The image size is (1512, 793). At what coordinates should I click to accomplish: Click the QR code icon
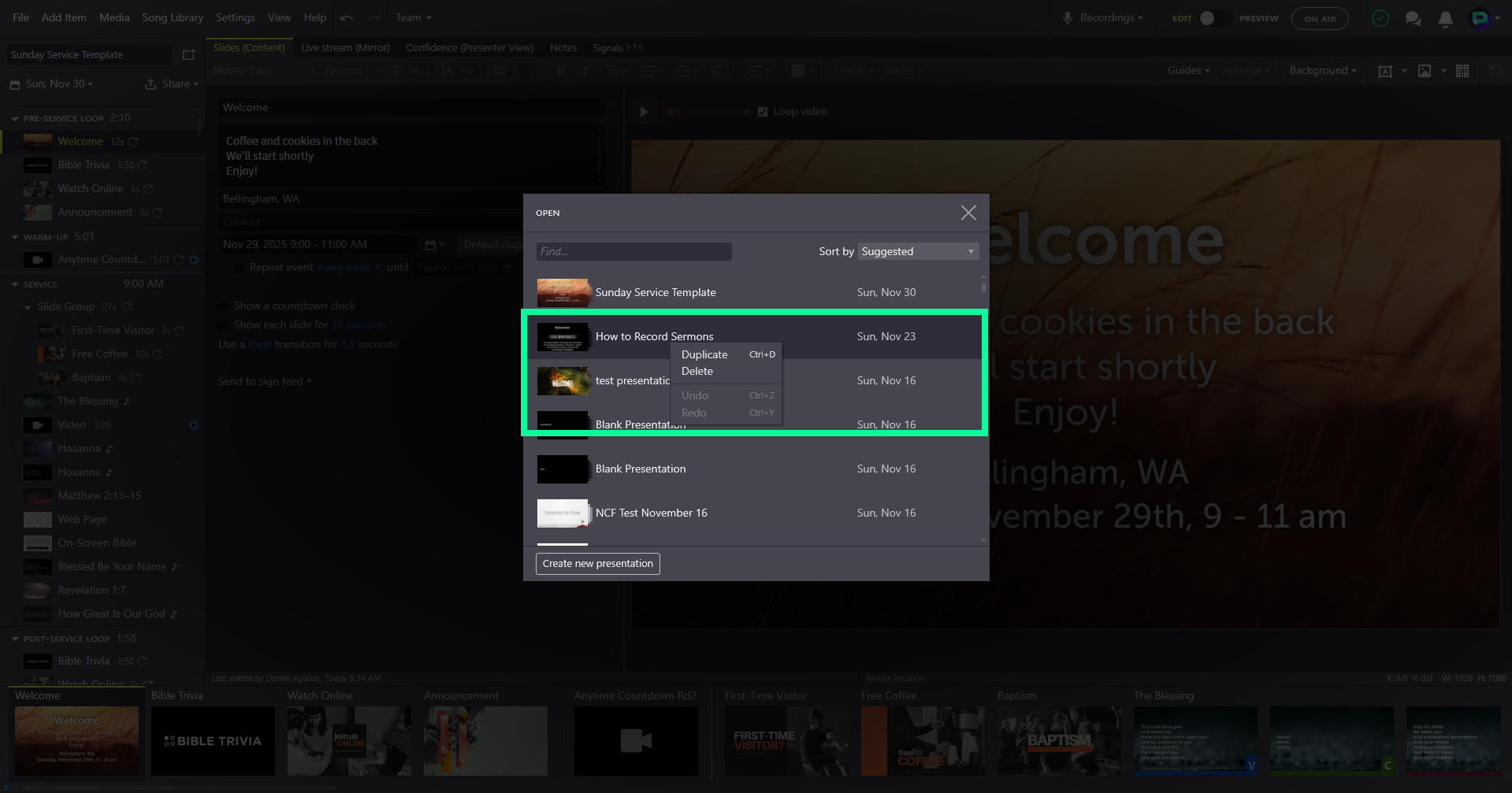(x=1462, y=71)
